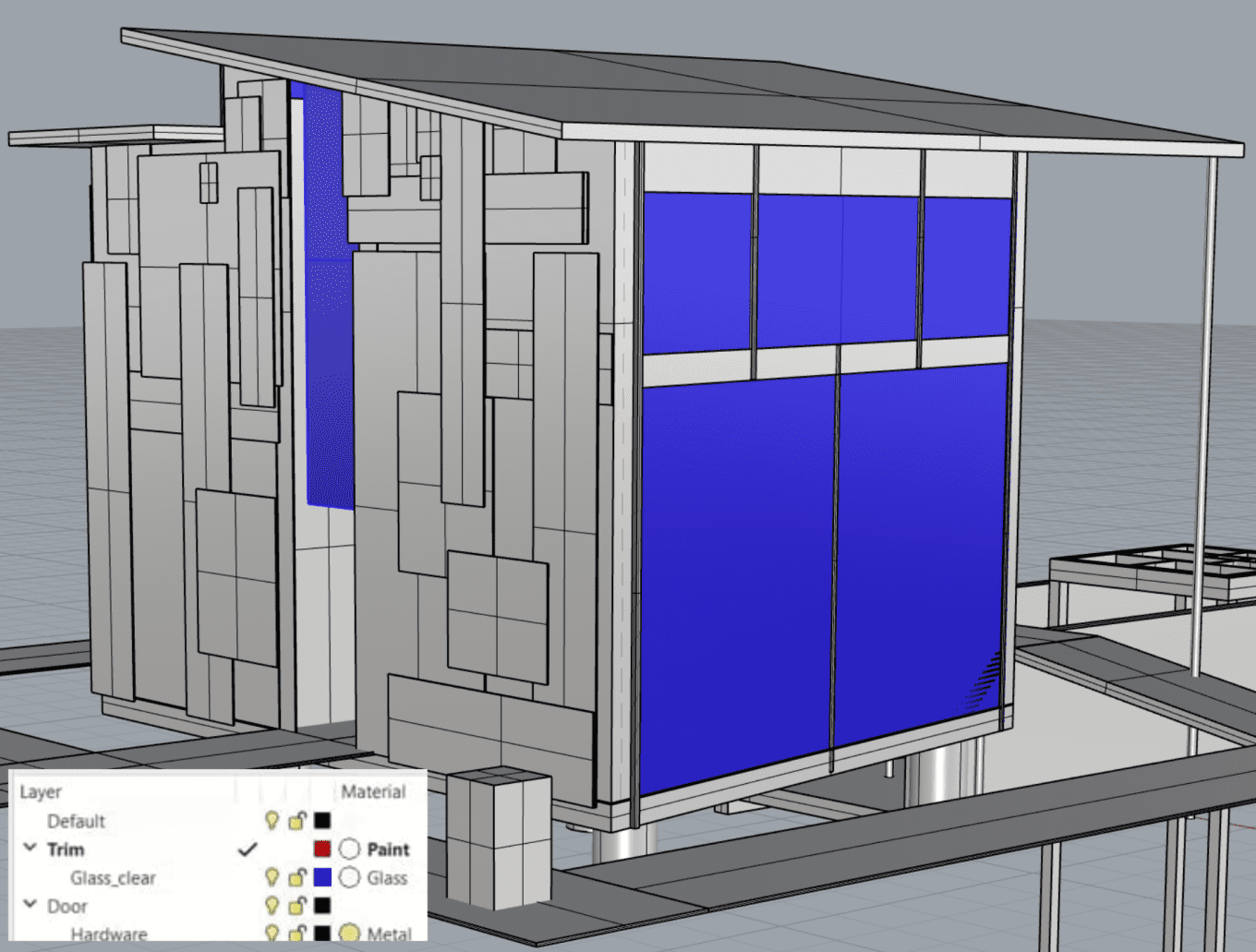The image size is (1256, 952).
Task: Toggle Default layer visibility lightbulb
Action: (x=272, y=820)
